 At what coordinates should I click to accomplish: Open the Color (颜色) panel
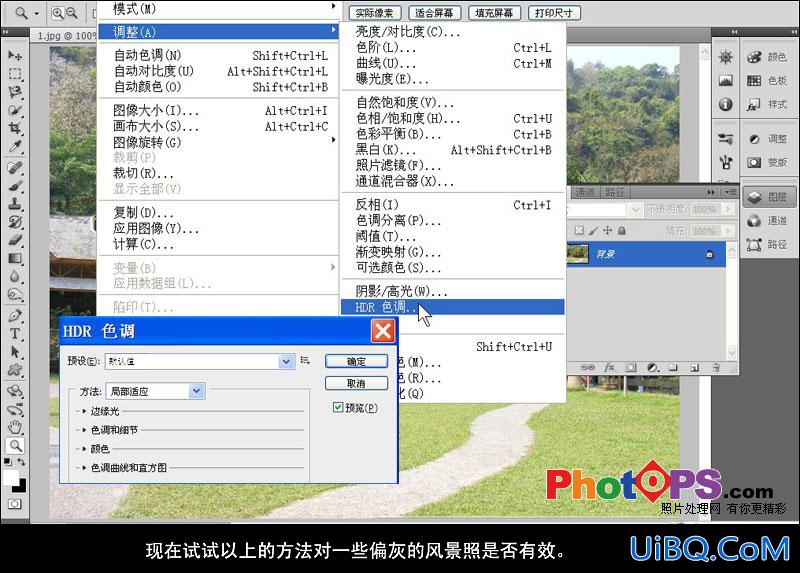pyautogui.click(x=768, y=57)
